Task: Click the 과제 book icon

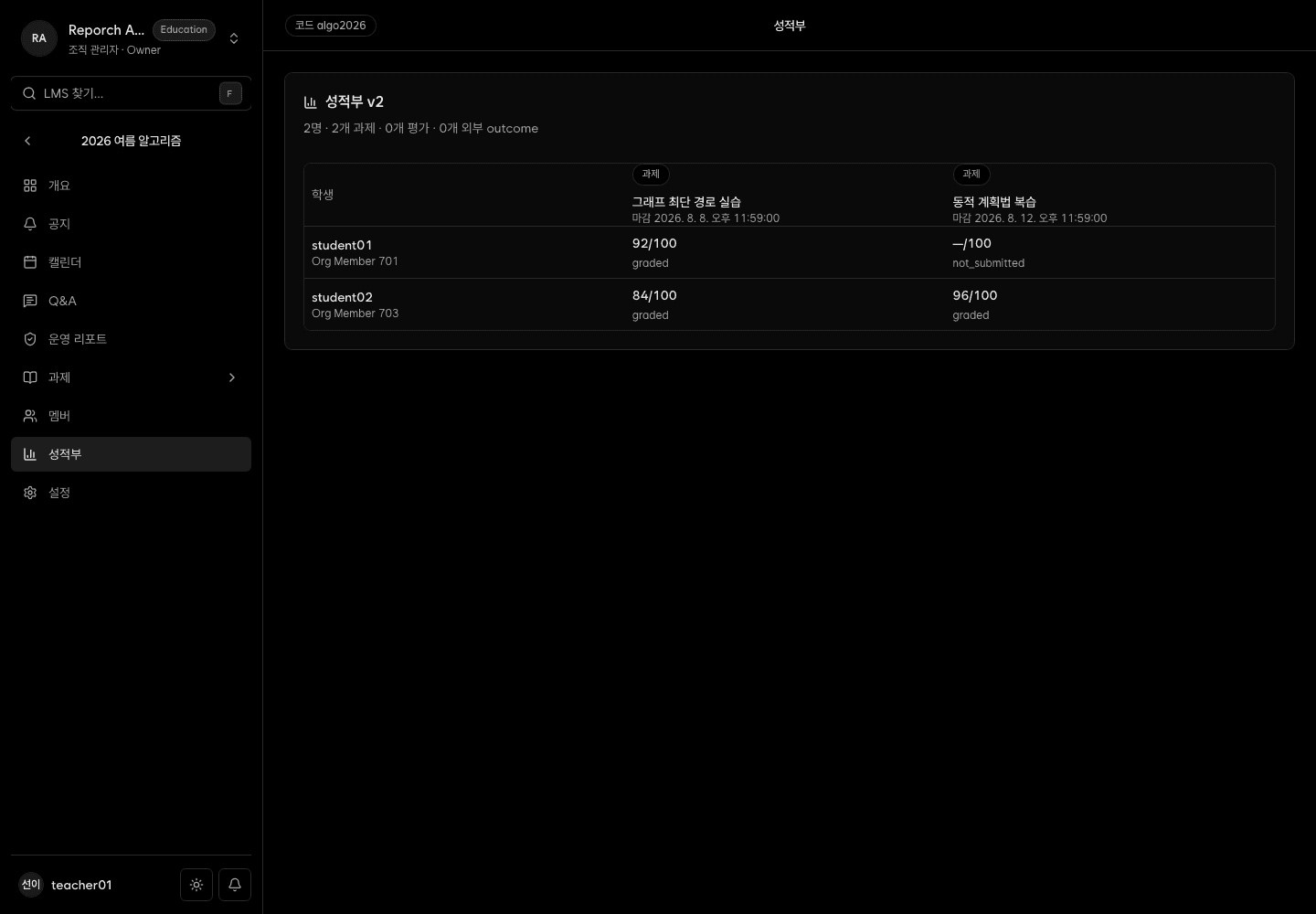Action: 30,377
